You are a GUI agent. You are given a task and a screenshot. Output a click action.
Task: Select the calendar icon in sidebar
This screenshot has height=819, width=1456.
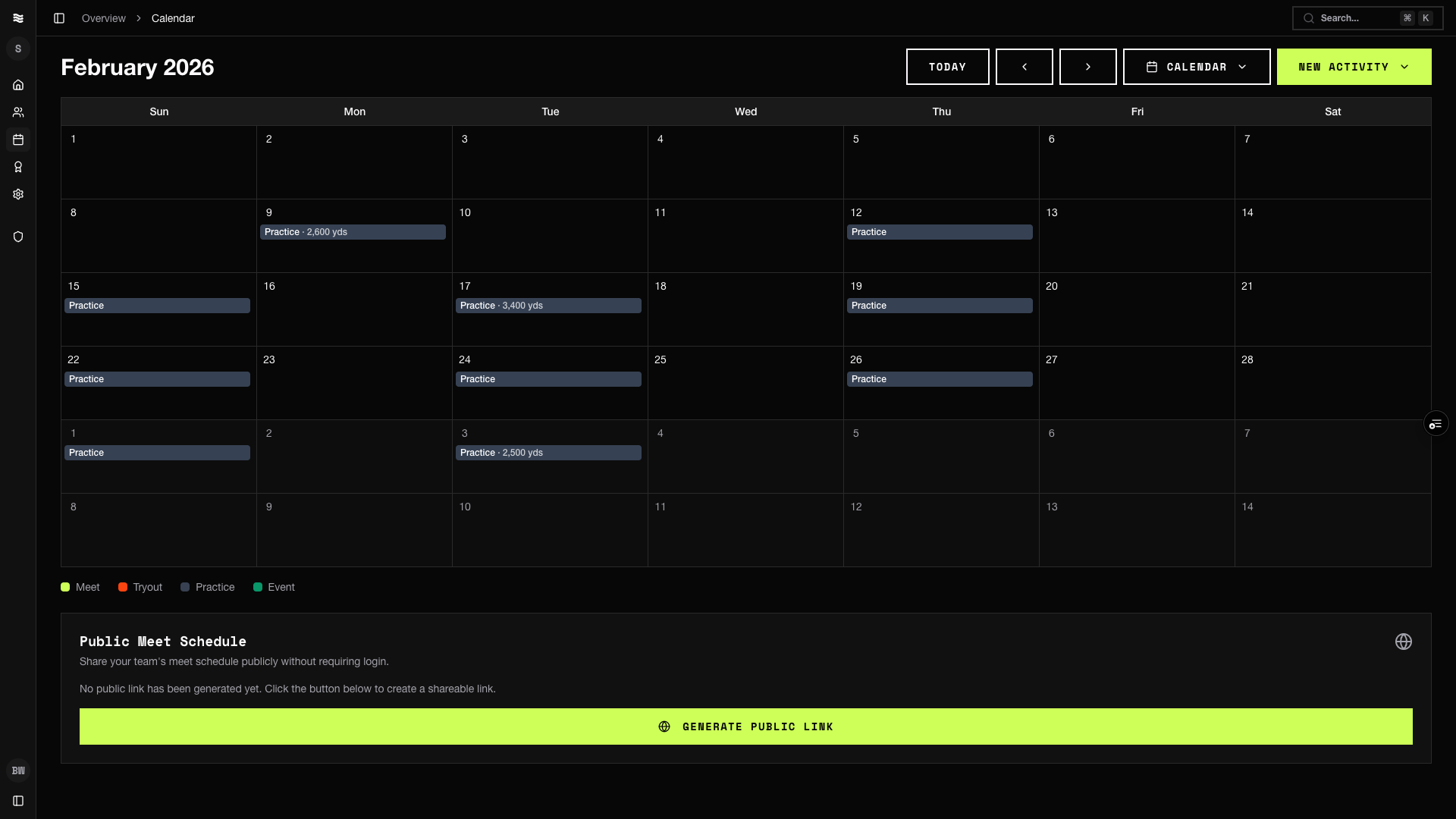18,140
